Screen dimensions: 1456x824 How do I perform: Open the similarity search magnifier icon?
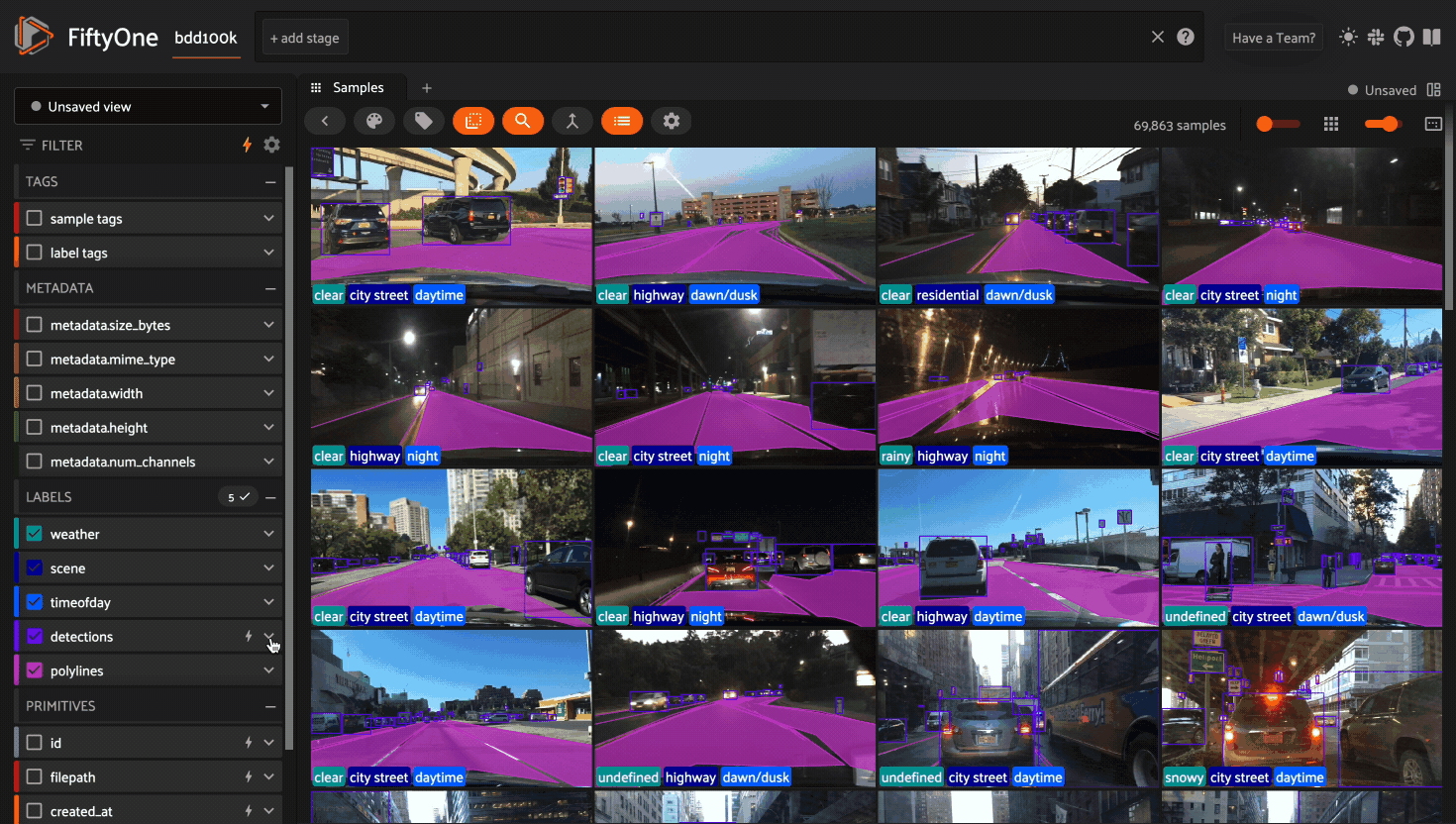(x=523, y=121)
